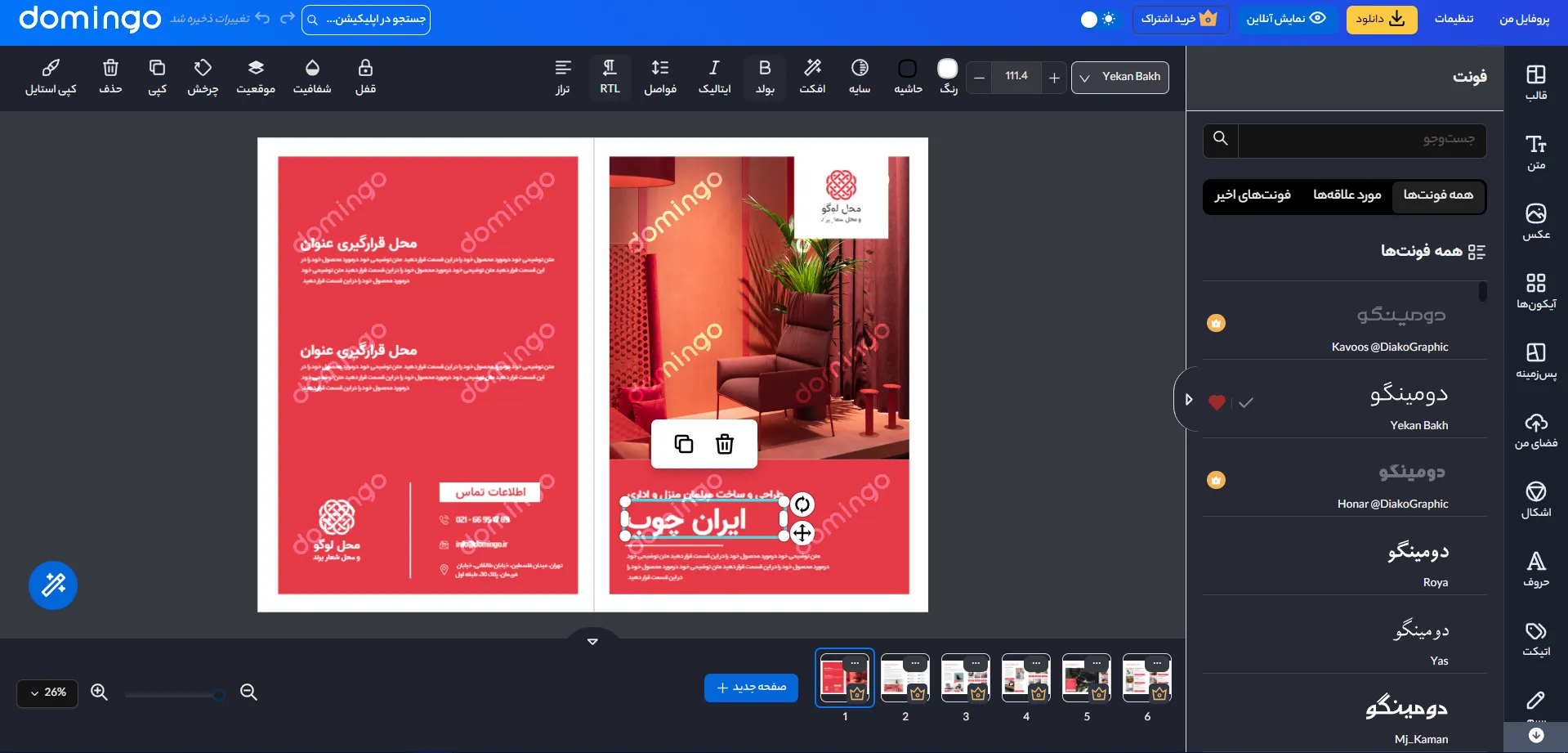Open the options menu on page 1 thumbnail
This screenshot has width=1568, height=753.
click(x=855, y=662)
